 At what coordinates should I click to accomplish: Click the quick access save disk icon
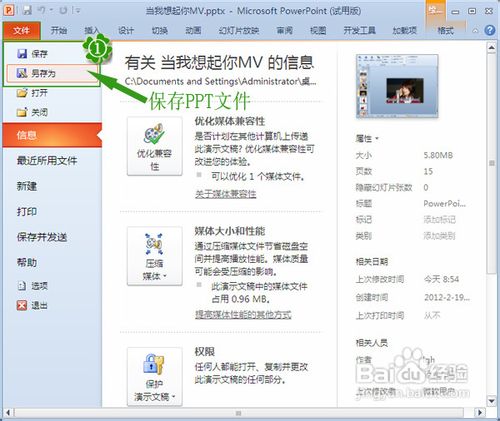(27, 10)
